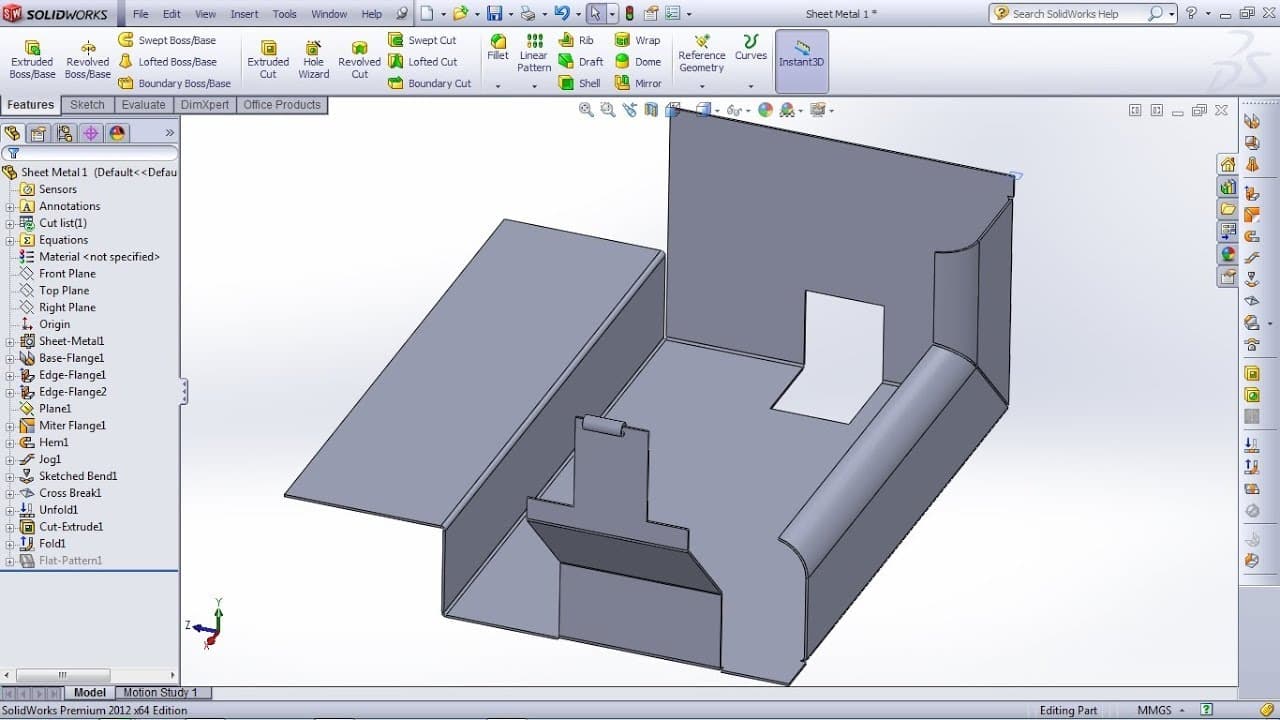The width and height of the screenshot is (1280, 720).
Task: Open the File menu
Action: (141, 14)
